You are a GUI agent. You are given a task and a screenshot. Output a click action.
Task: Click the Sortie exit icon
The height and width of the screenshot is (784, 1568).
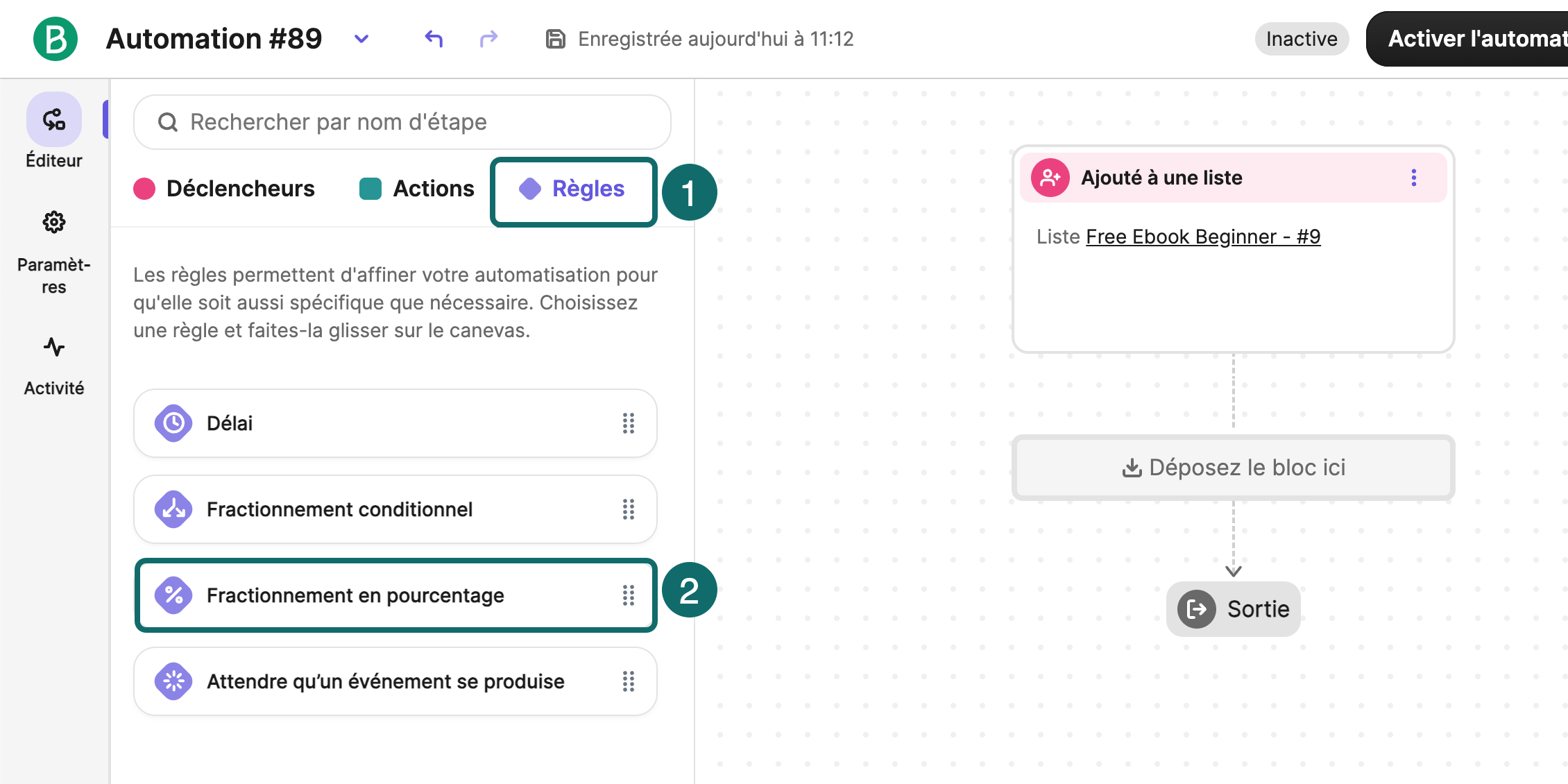[1197, 609]
